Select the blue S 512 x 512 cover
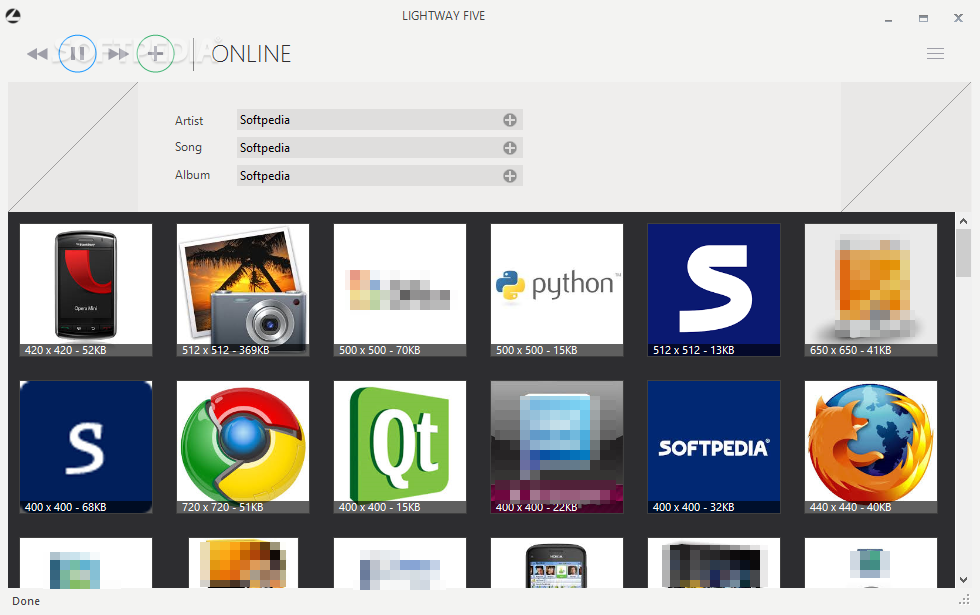The width and height of the screenshot is (980, 615). 713,285
